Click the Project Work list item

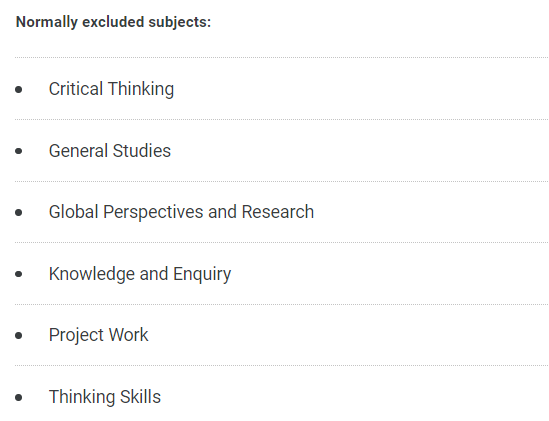pyautogui.click(x=98, y=335)
